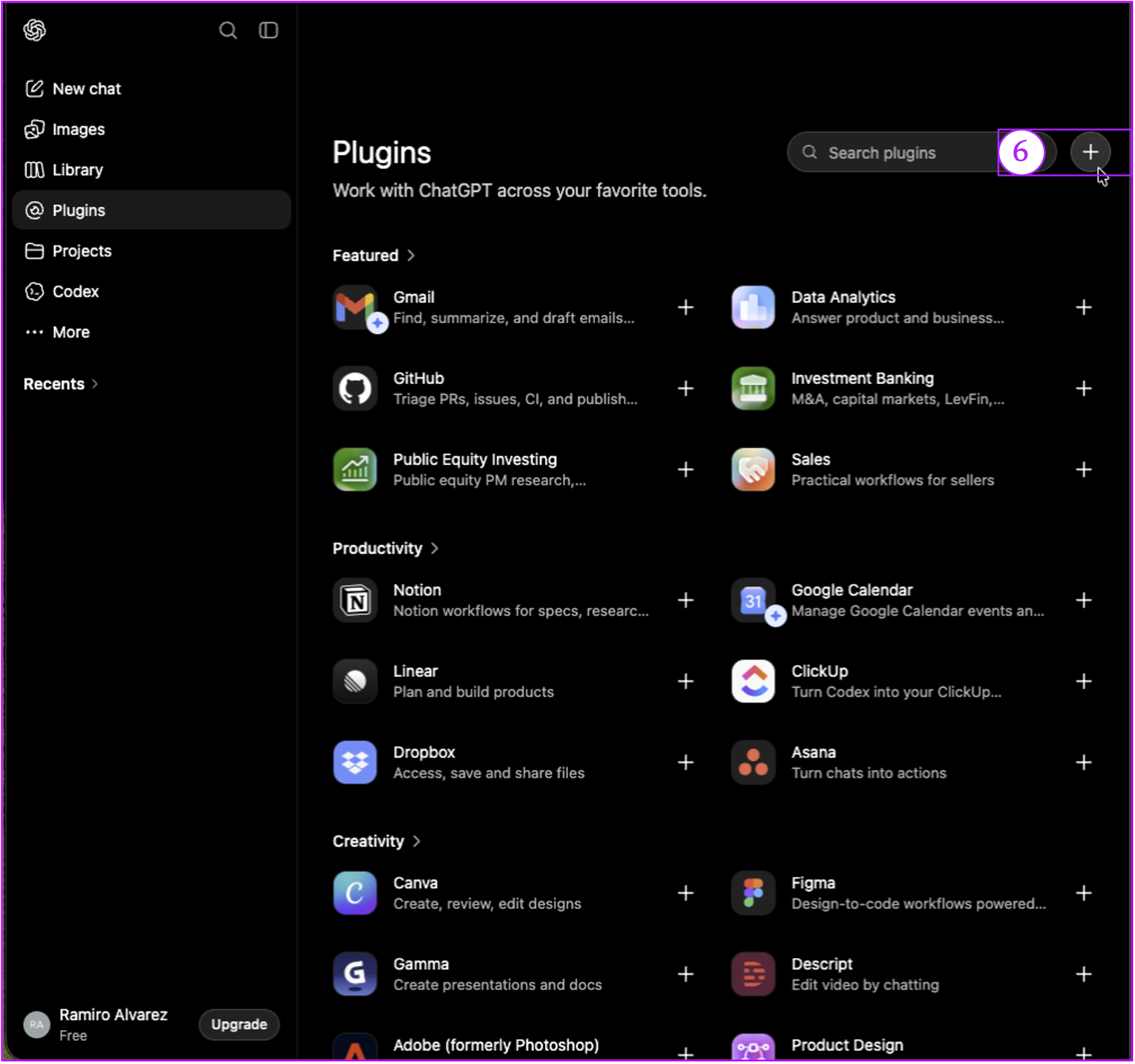
Task: Open the Notion plugin icon
Action: click(x=355, y=601)
